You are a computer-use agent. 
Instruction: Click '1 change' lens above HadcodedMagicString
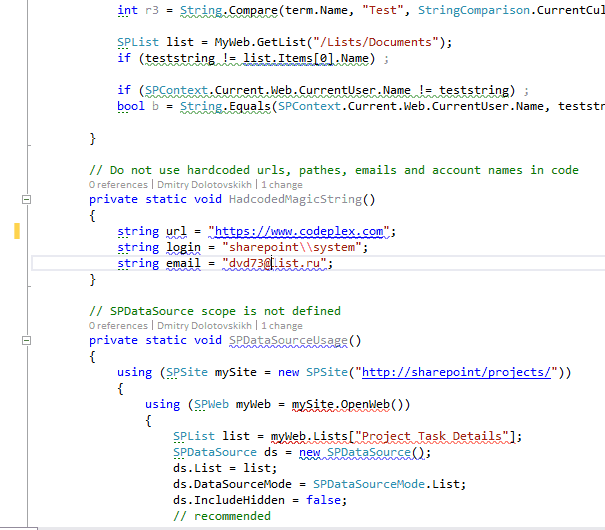[283, 185]
